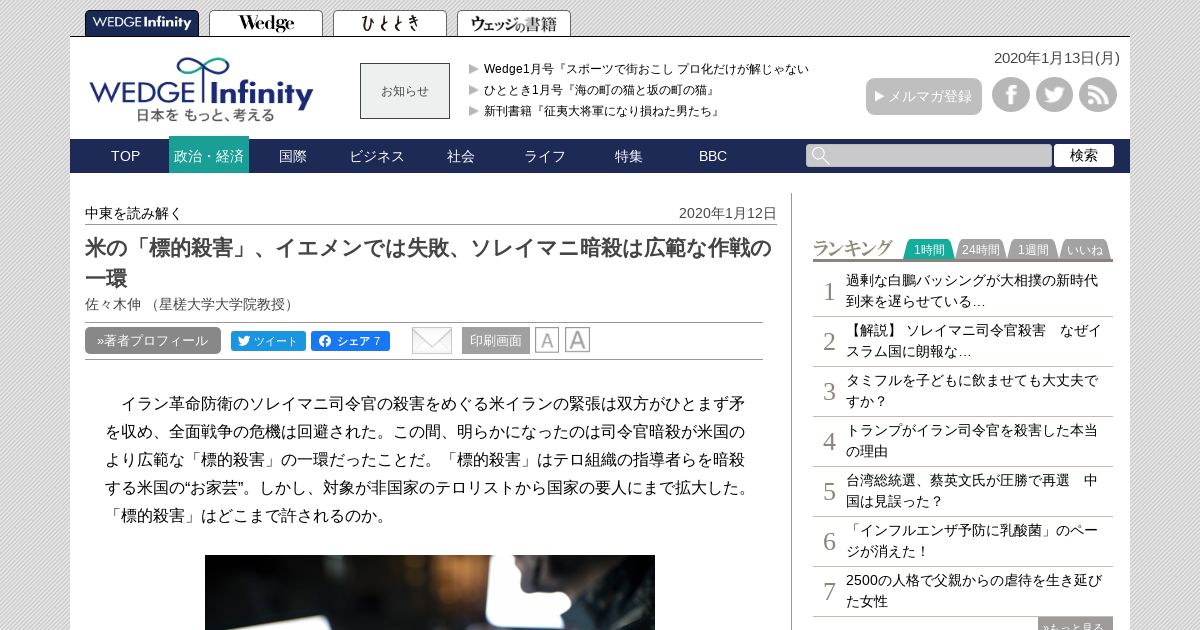This screenshot has height=630, width=1200.
Task: Click the 印刷画面 print button
Action: pyautogui.click(x=496, y=340)
